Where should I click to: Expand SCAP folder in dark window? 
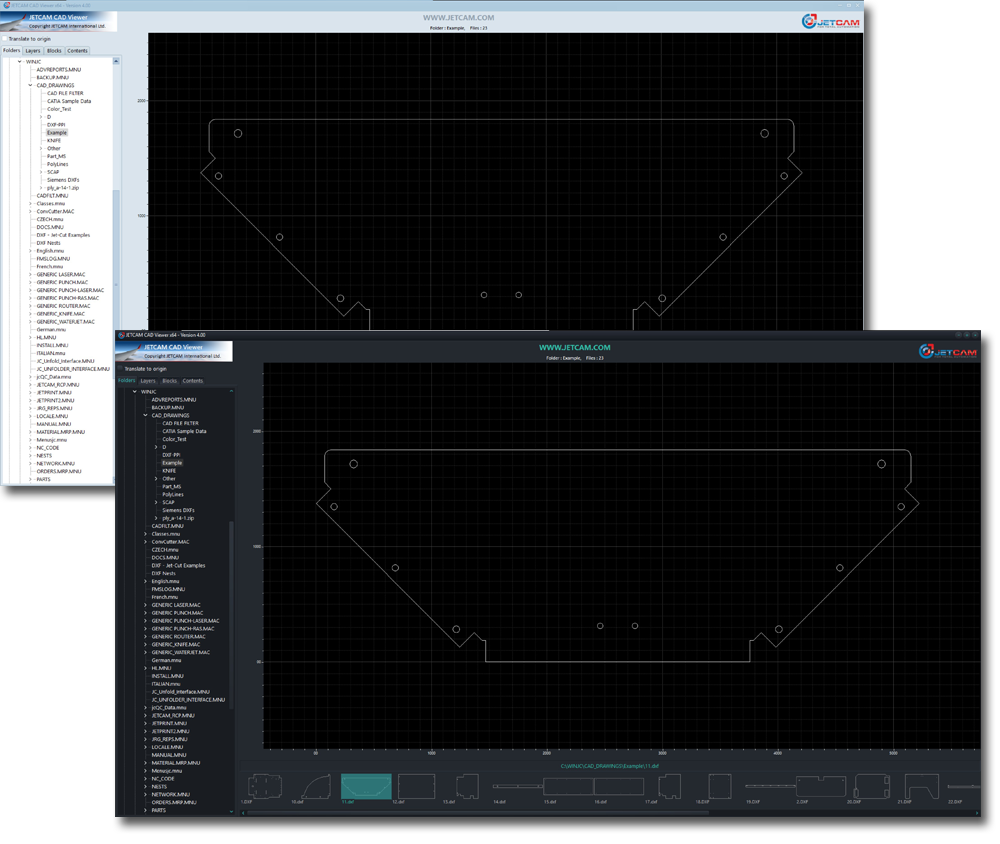click(x=156, y=502)
